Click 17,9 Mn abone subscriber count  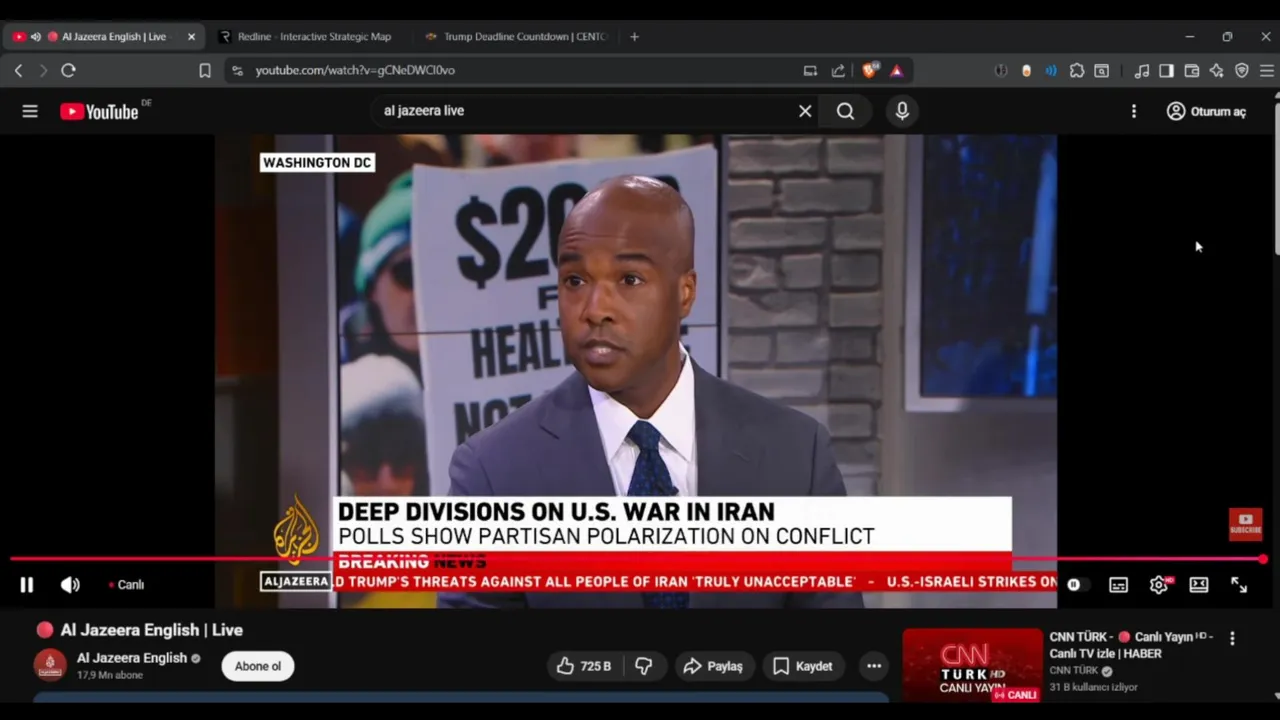110,676
